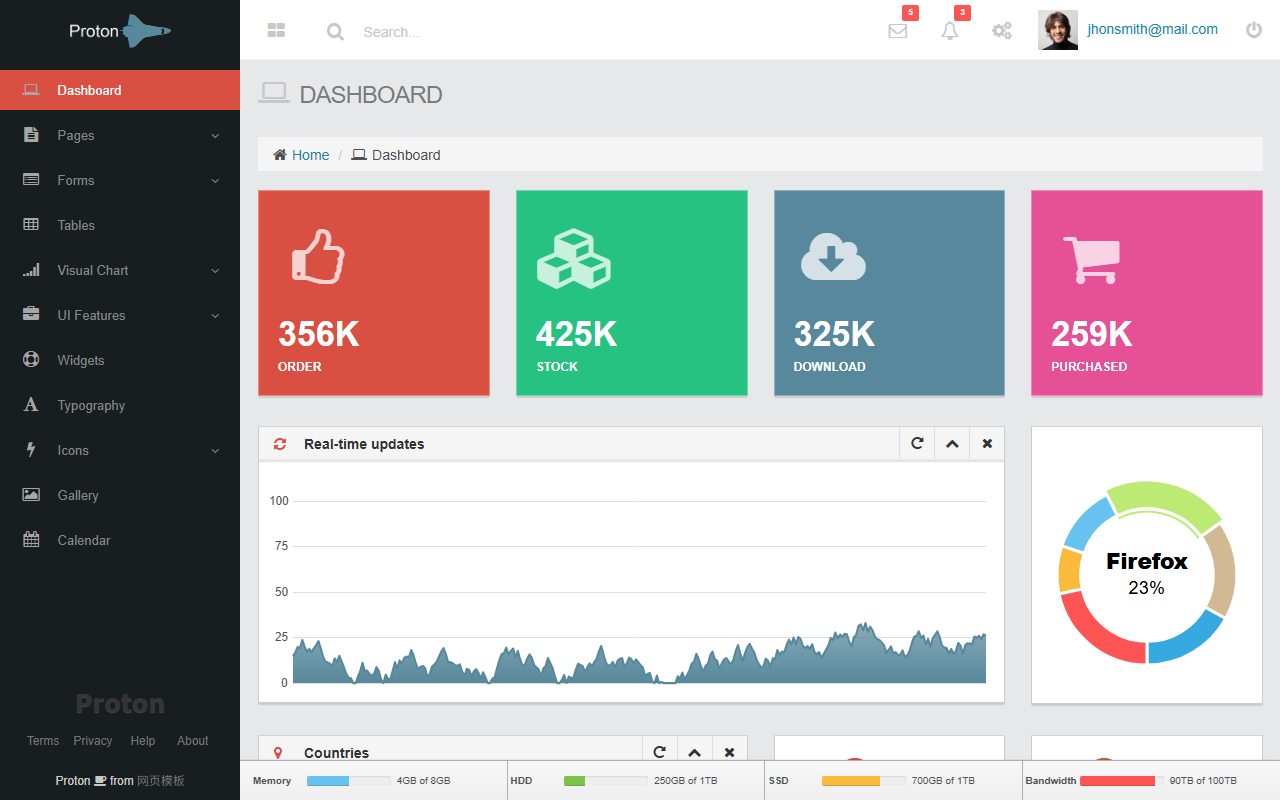This screenshot has width=1280, height=800.
Task: Close the Real-time updates panel
Action: click(x=987, y=444)
